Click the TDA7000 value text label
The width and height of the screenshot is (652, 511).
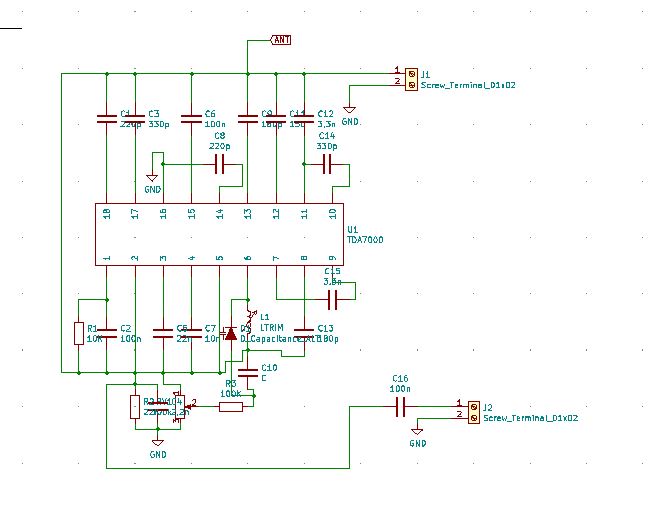[364, 241]
